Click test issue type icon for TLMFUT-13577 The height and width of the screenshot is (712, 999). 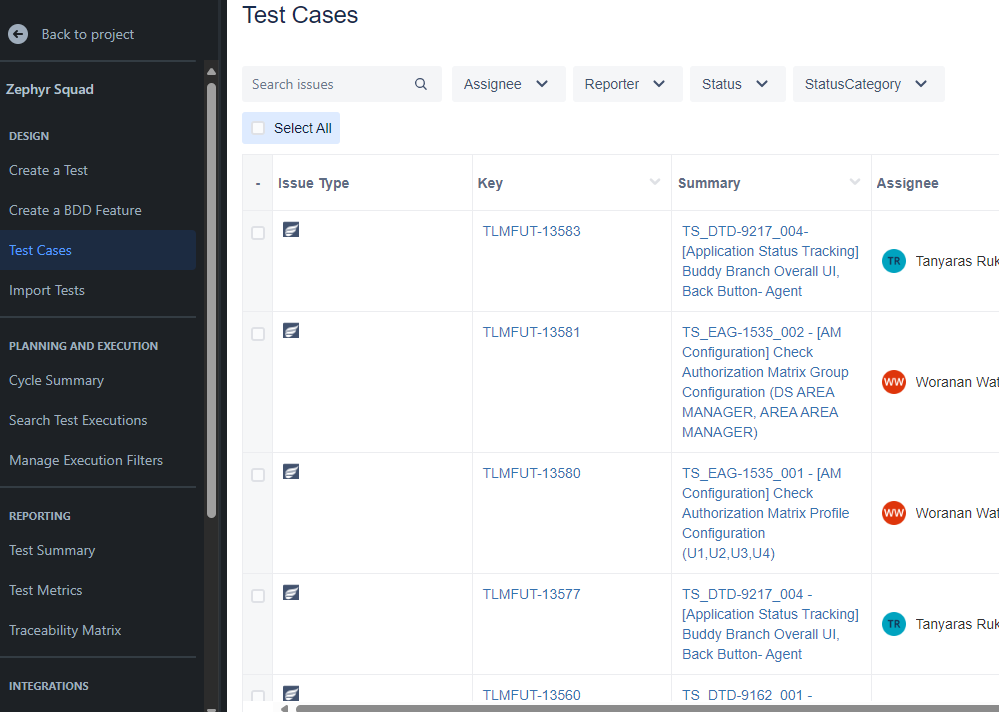coord(291,593)
